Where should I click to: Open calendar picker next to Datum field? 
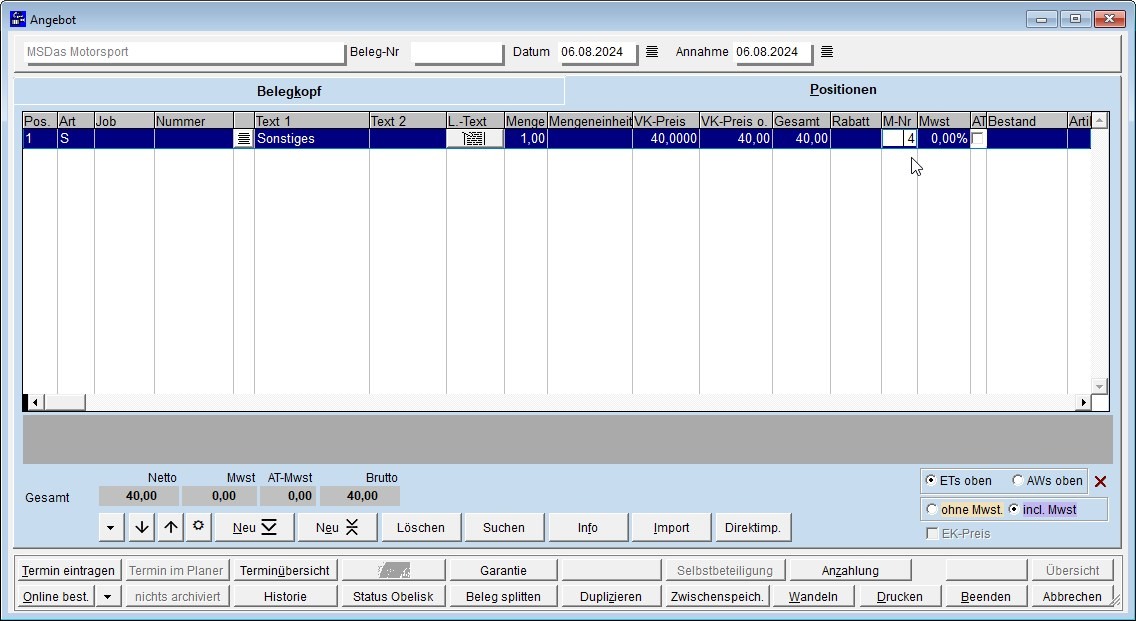(652, 52)
